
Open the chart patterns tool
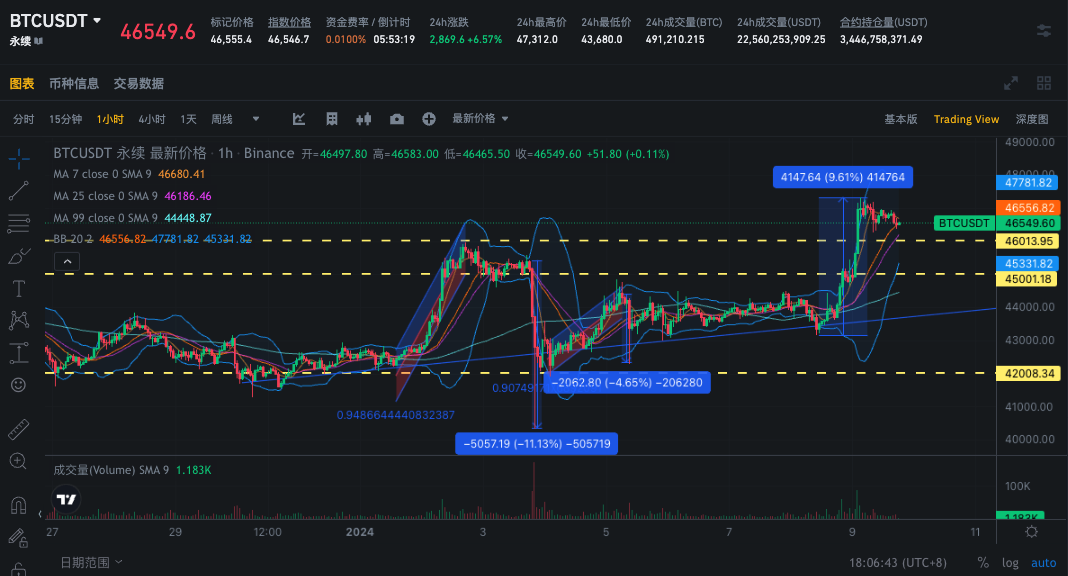(19, 320)
